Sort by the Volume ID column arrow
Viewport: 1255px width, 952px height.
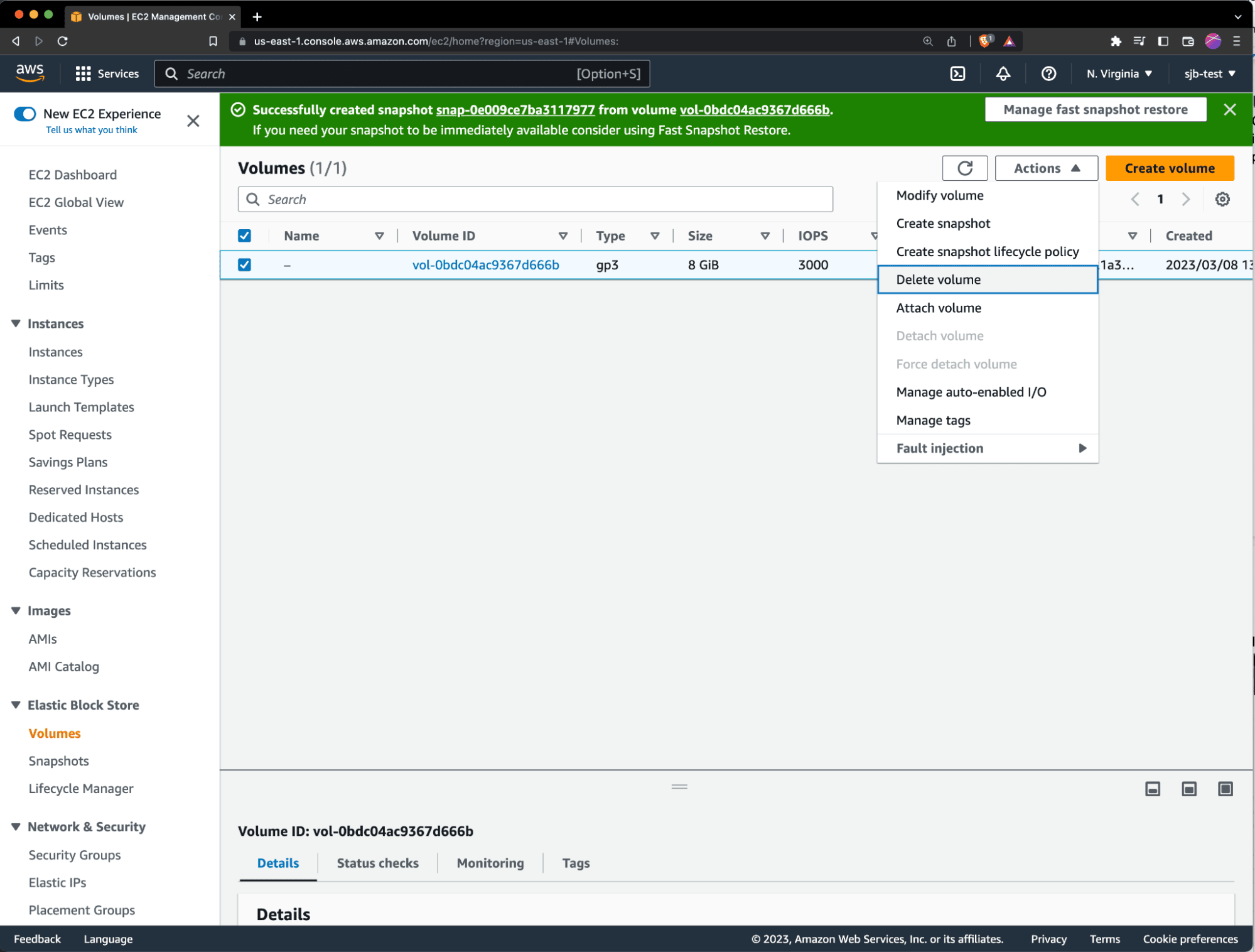(563, 236)
